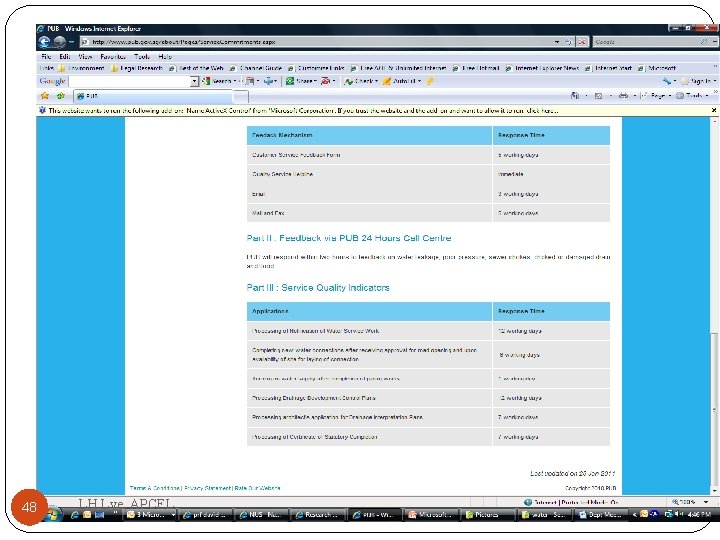Click the Print icon in command bar

click(x=623, y=96)
